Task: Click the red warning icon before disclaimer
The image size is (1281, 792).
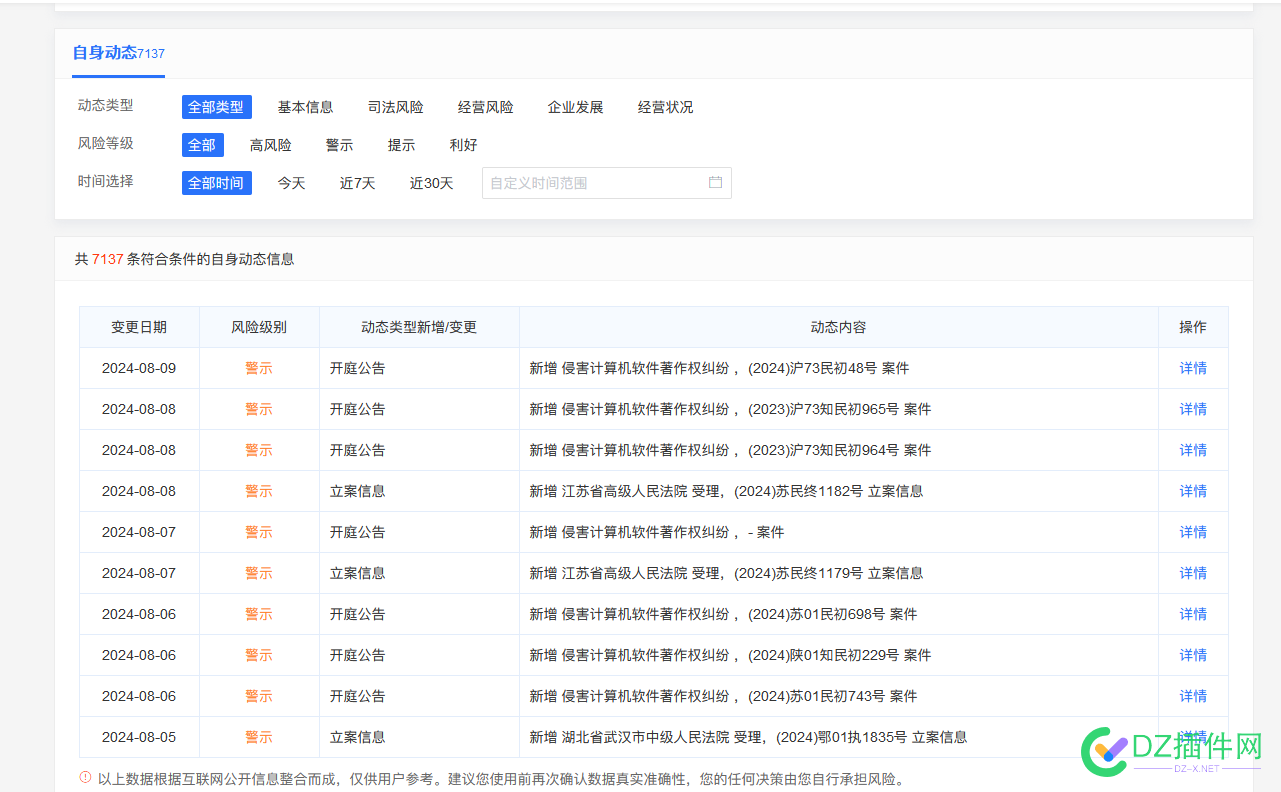Action: click(x=85, y=778)
